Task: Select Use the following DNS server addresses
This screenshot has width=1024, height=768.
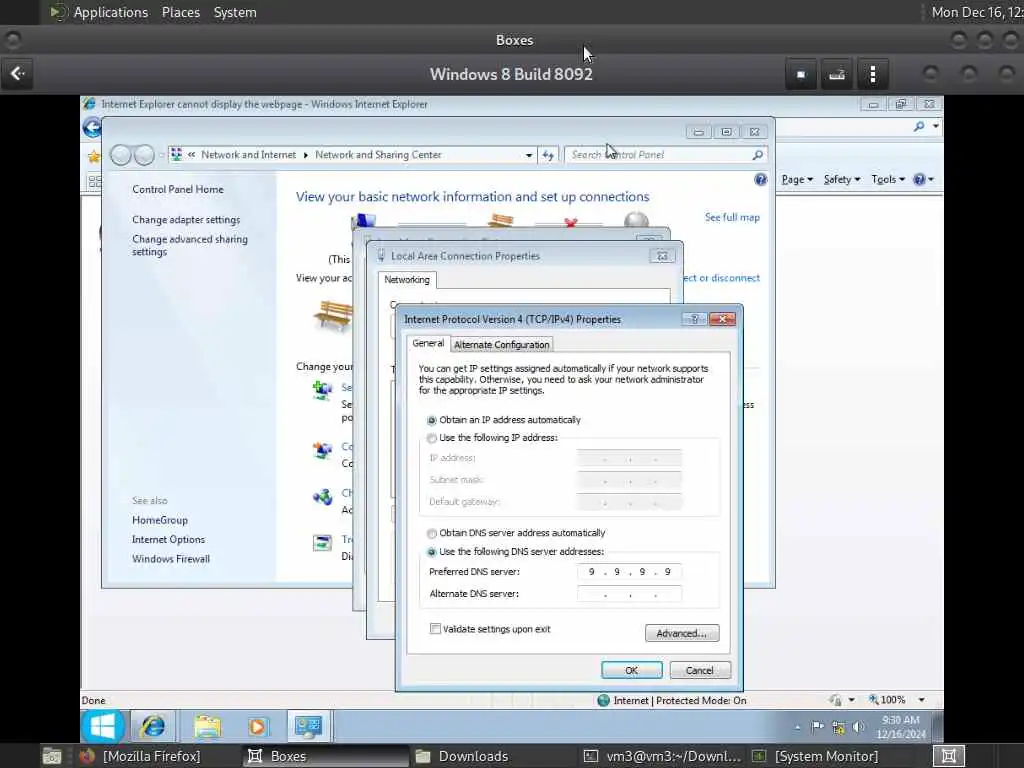Action: point(431,552)
